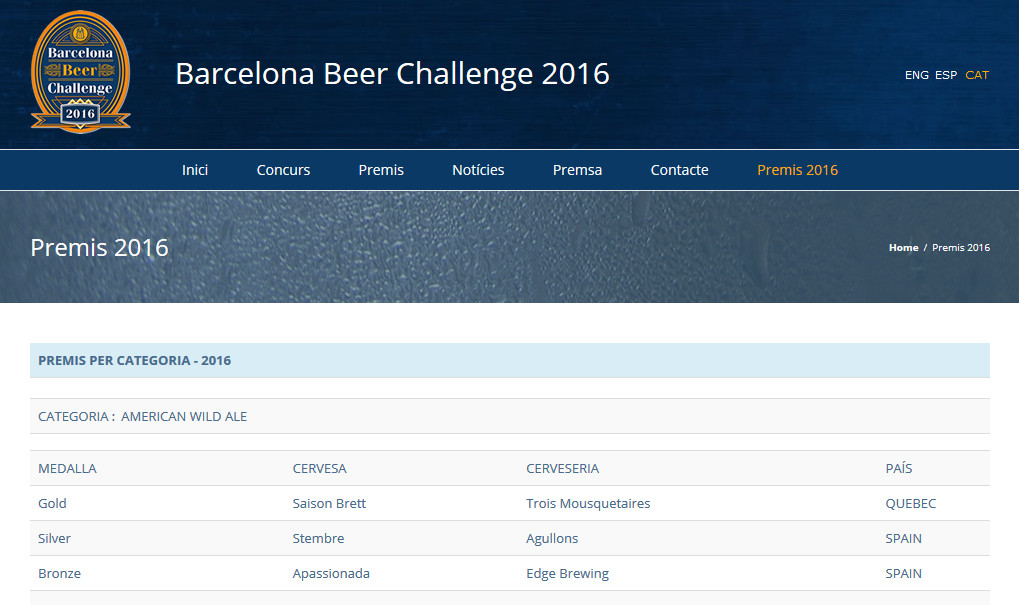Click the Stembre beer entry

318,538
